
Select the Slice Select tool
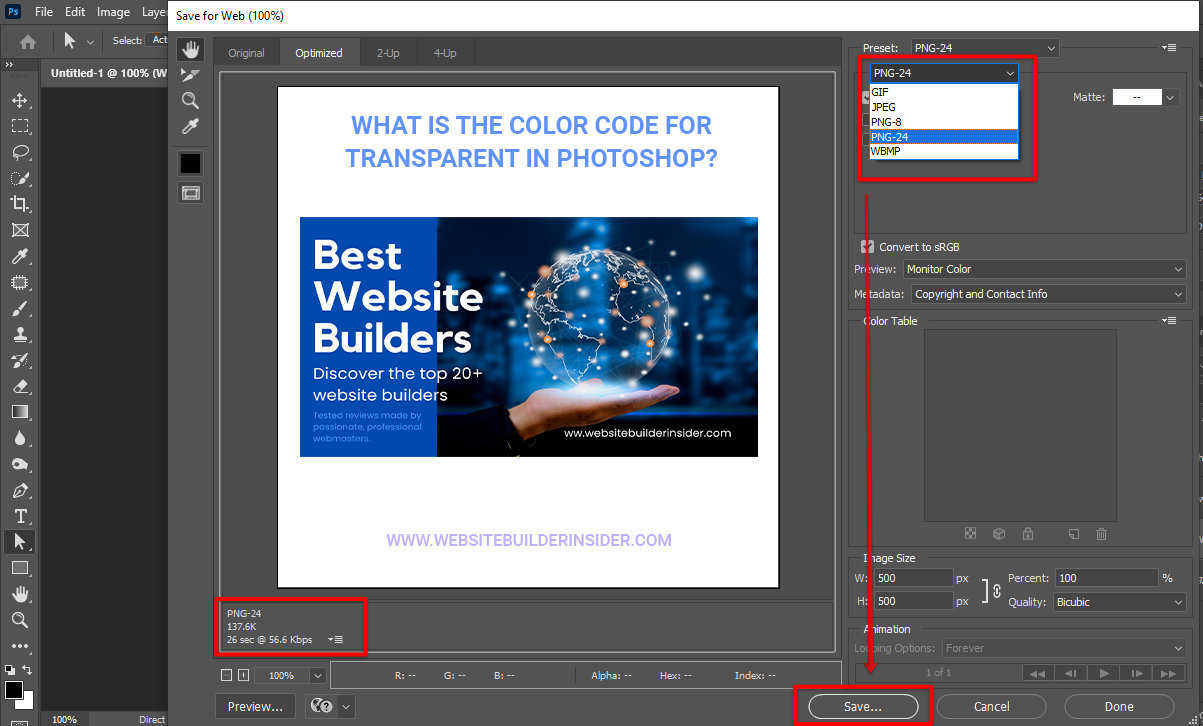(x=190, y=75)
